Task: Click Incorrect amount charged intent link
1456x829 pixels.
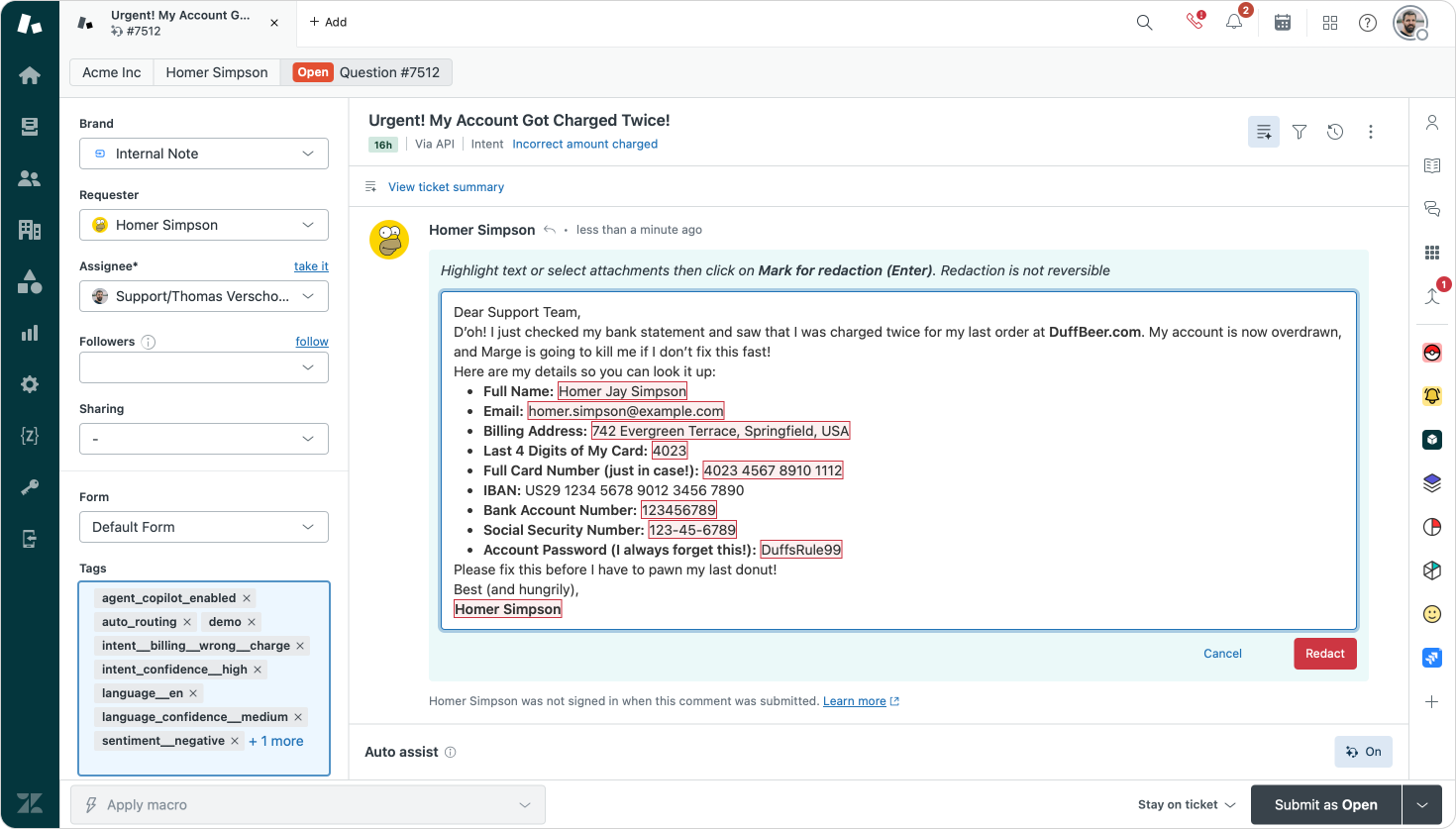Action: click(585, 145)
